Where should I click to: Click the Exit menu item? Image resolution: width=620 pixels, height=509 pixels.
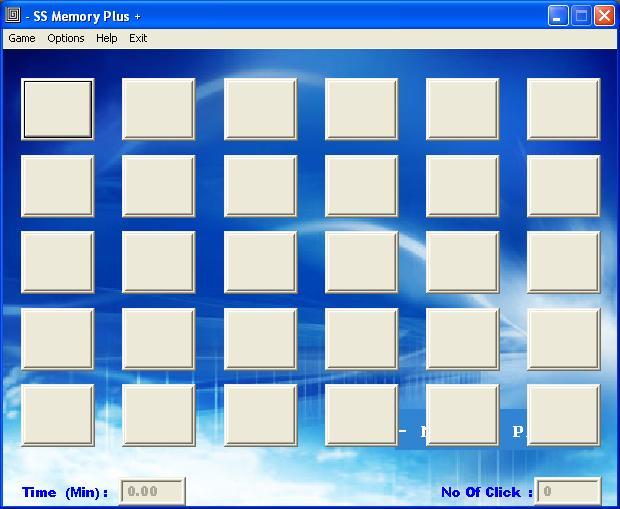point(138,38)
